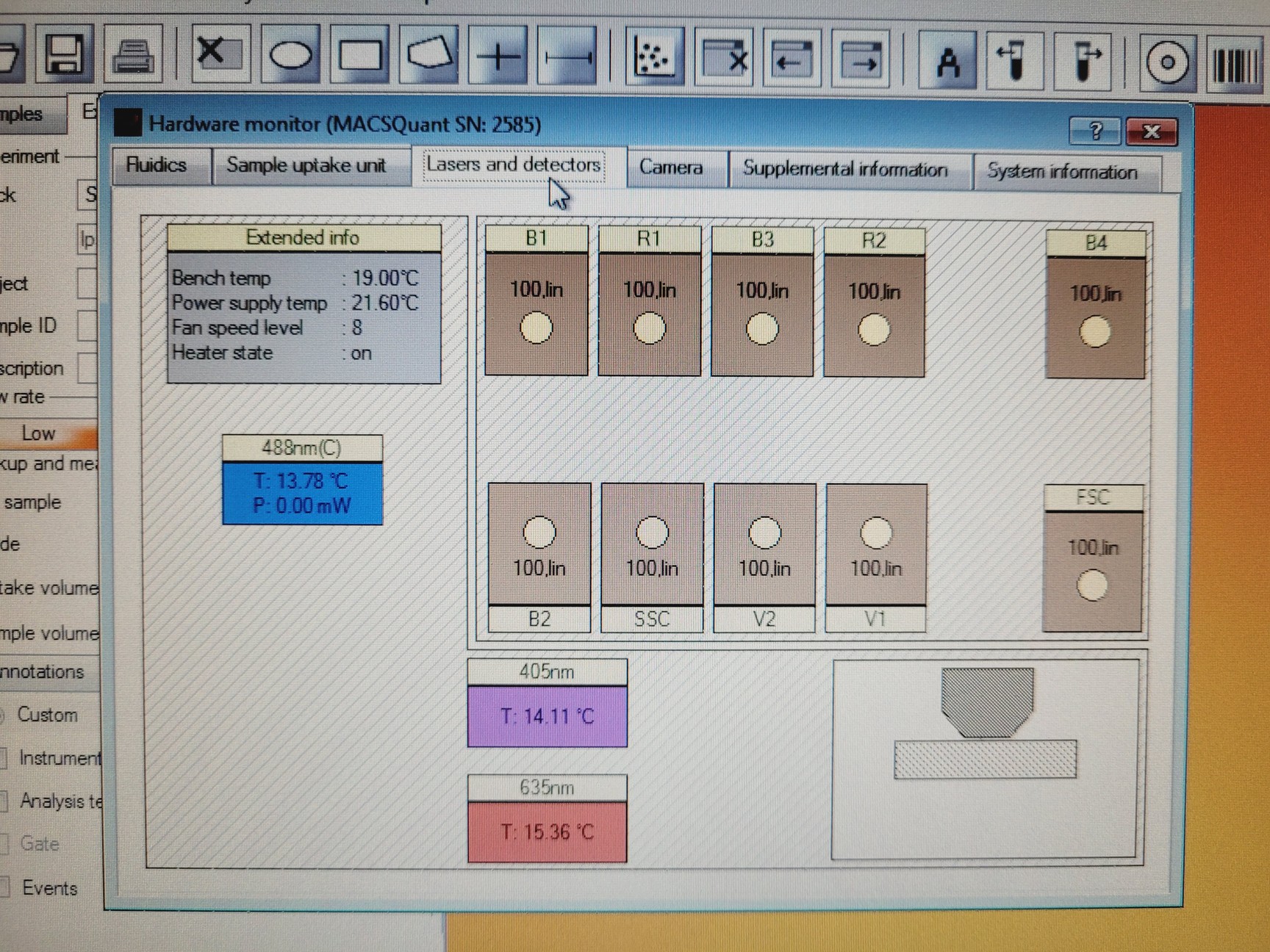Select the interval gate tool
The height and width of the screenshot is (952, 1270).
(570, 59)
